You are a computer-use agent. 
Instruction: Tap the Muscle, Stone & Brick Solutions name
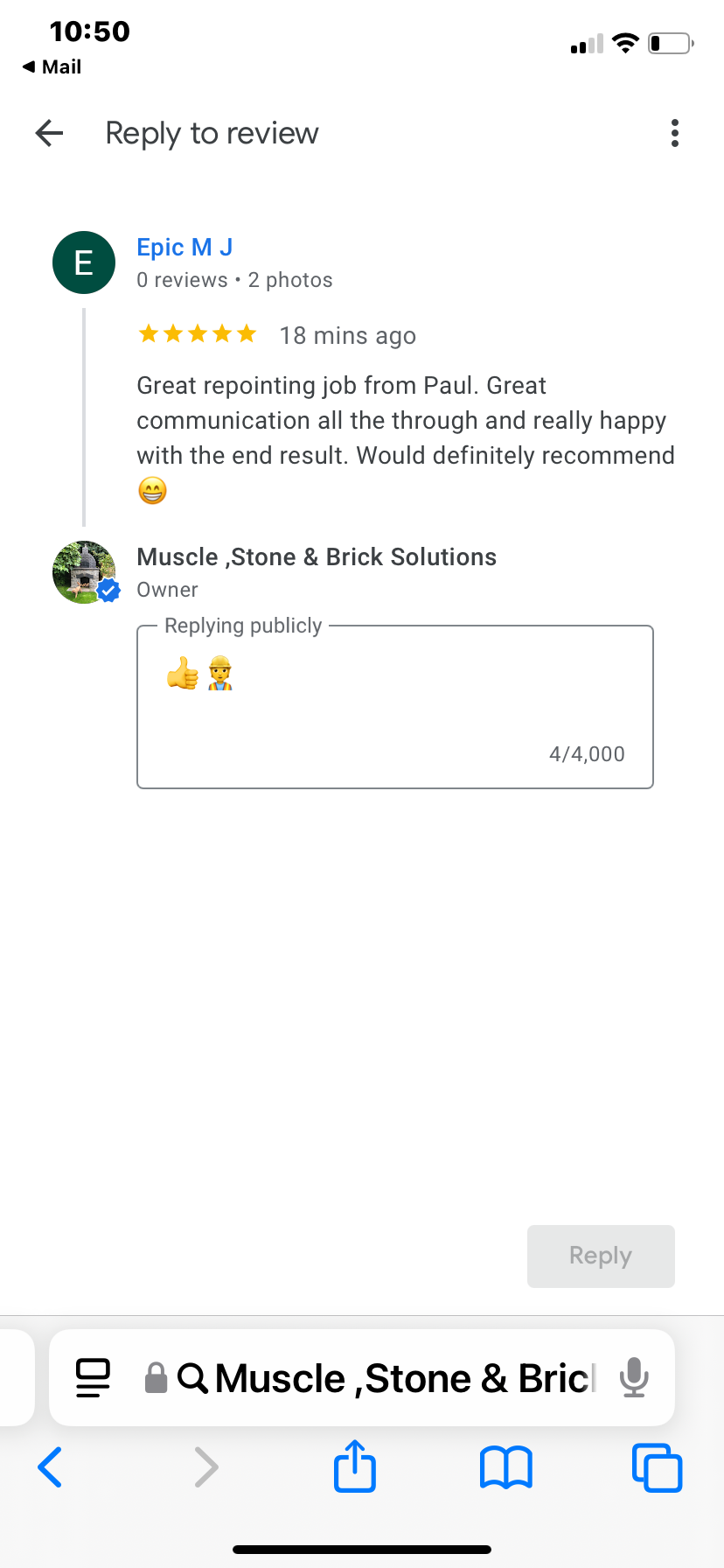317,557
